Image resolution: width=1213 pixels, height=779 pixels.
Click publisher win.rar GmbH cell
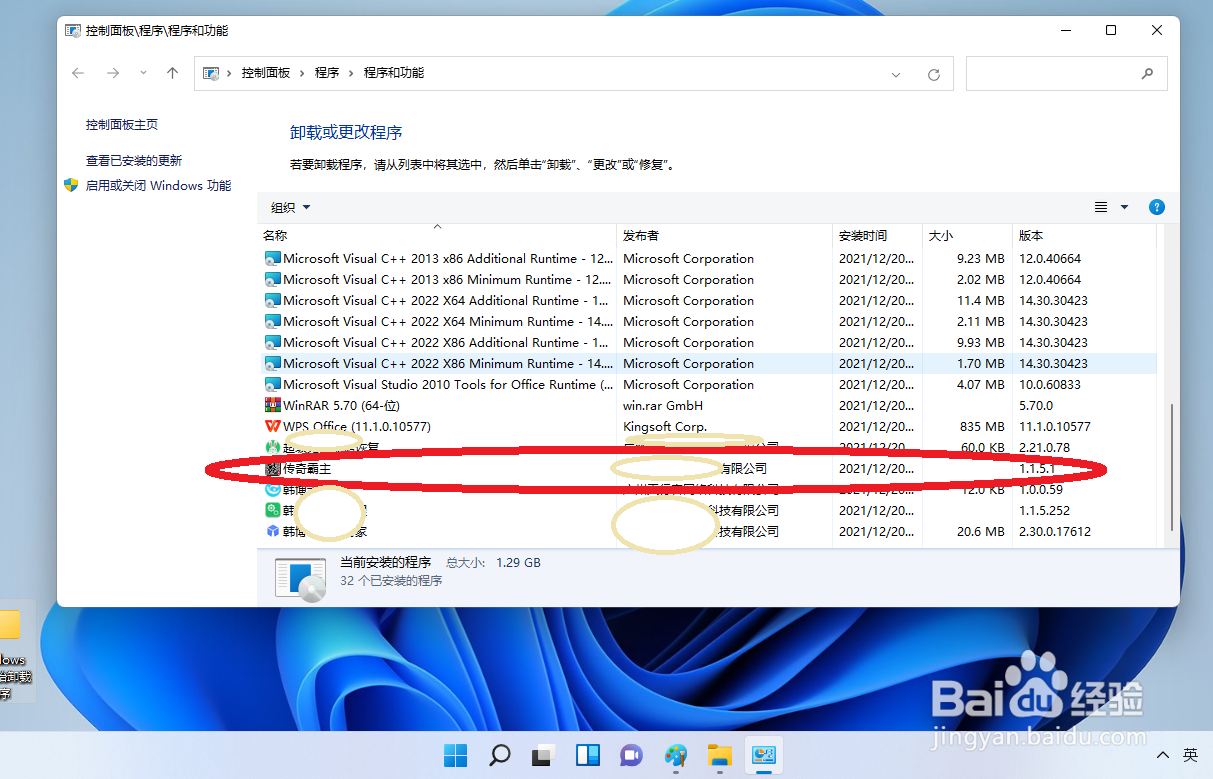pos(663,406)
